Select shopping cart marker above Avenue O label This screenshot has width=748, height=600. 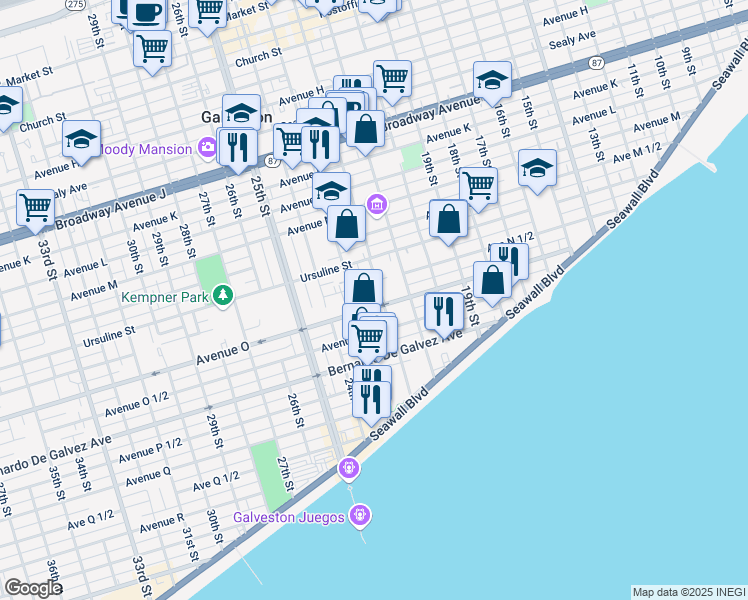pyautogui.click(x=367, y=339)
